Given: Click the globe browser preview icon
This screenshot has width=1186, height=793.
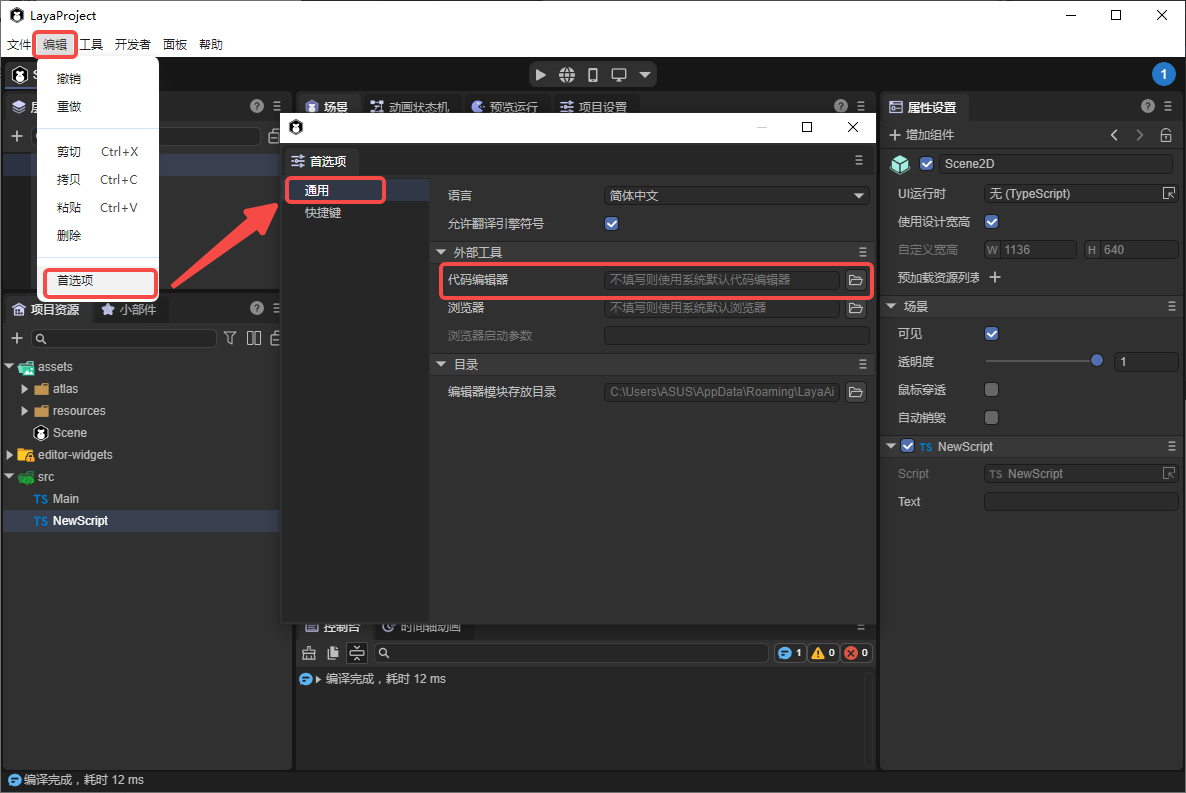Looking at the screenshot, I should pos(567,75).
